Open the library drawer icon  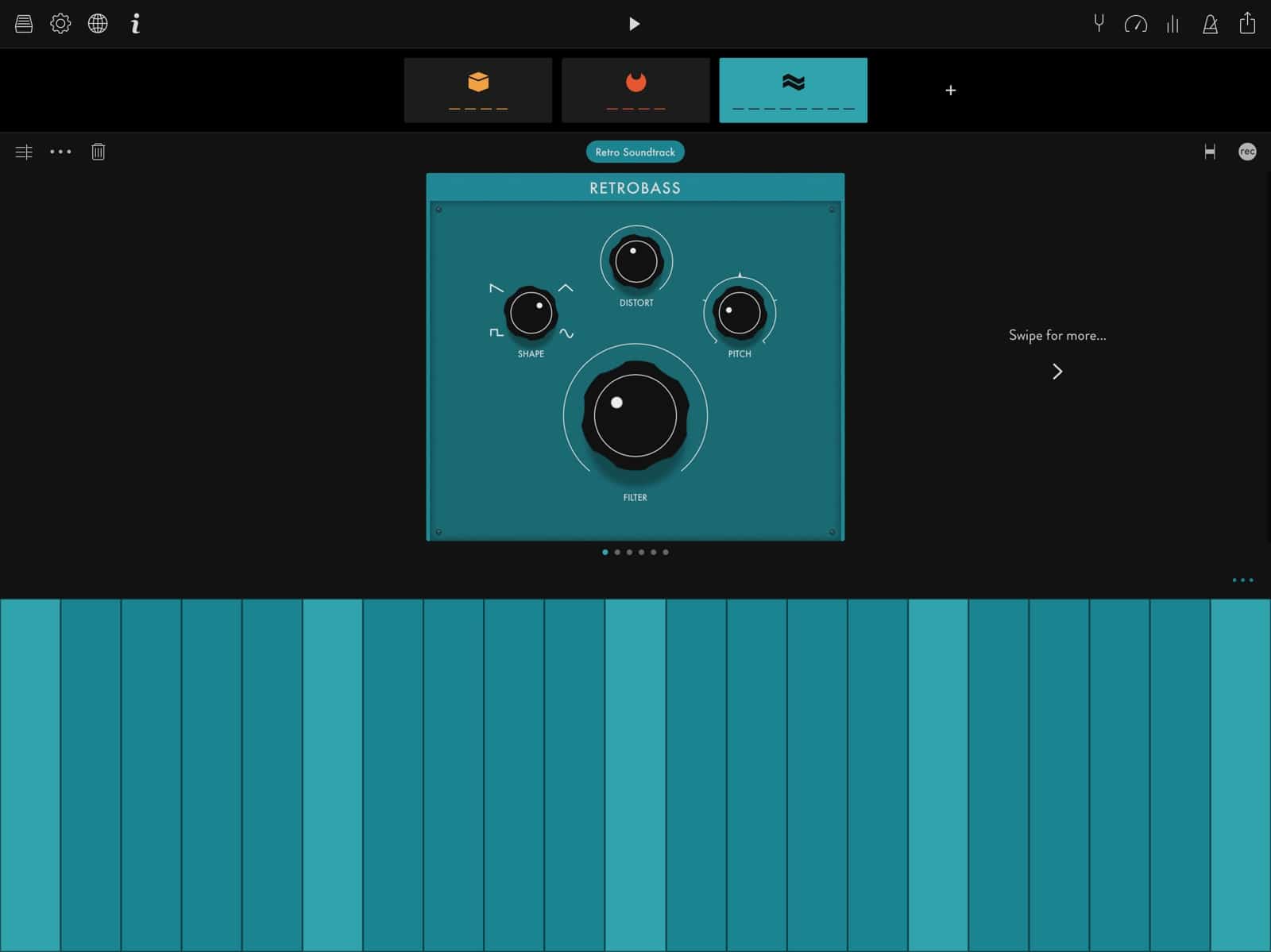pos(24,24)
